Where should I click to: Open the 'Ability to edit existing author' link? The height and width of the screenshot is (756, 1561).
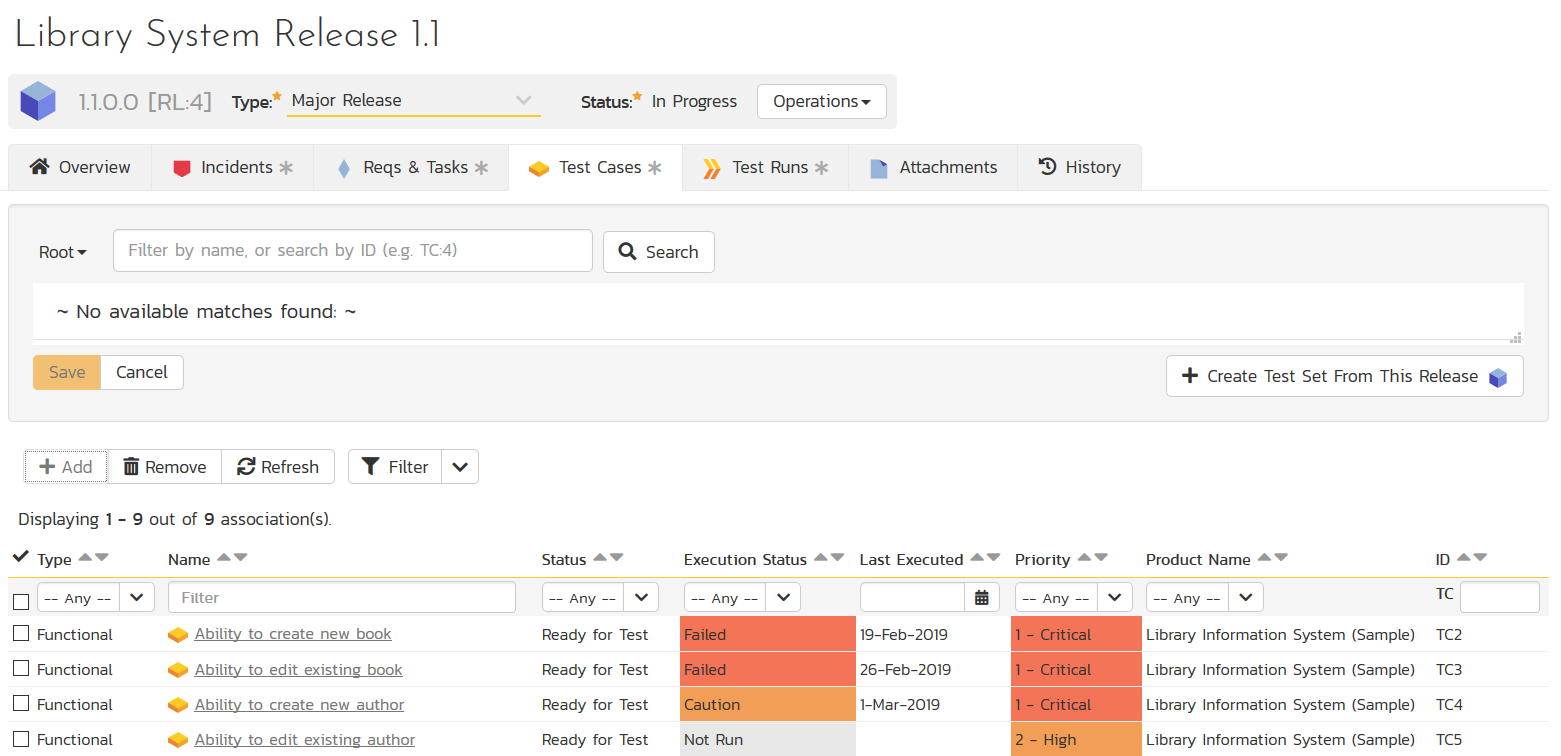[x=305, y=740]
